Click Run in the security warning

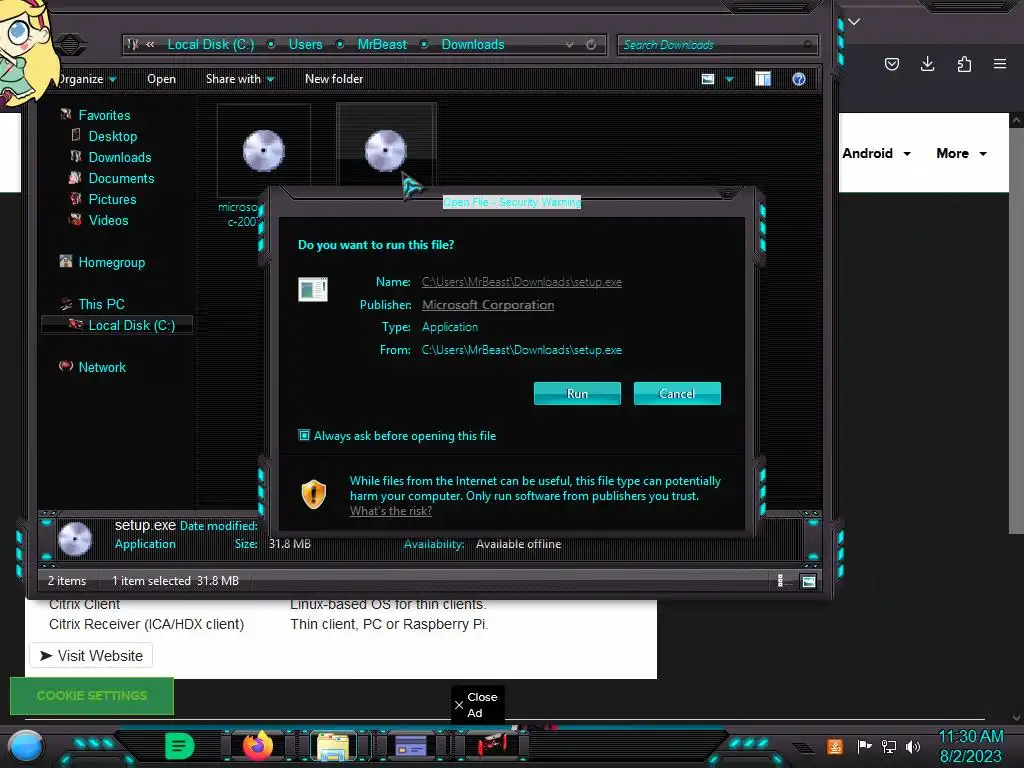click(577, 394)
